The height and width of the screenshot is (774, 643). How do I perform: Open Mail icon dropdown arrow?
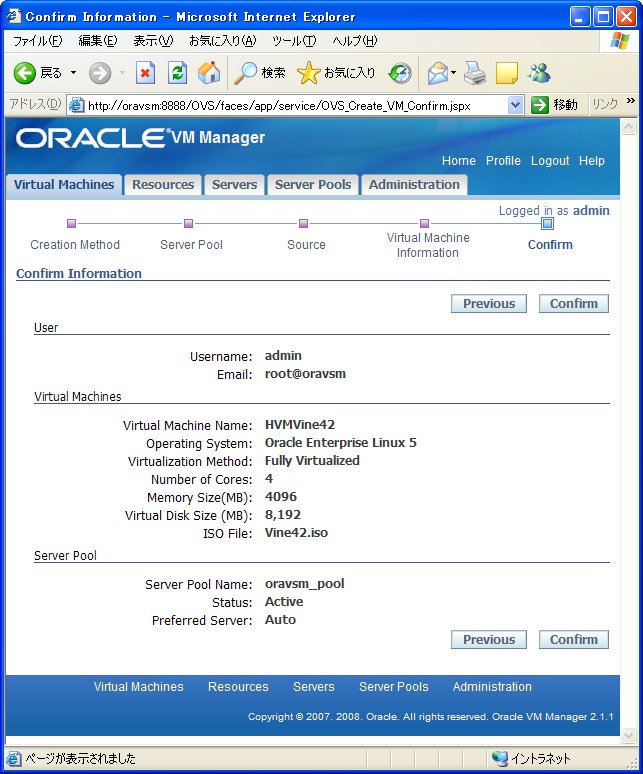pyautogui.click(x=454, y=73)
